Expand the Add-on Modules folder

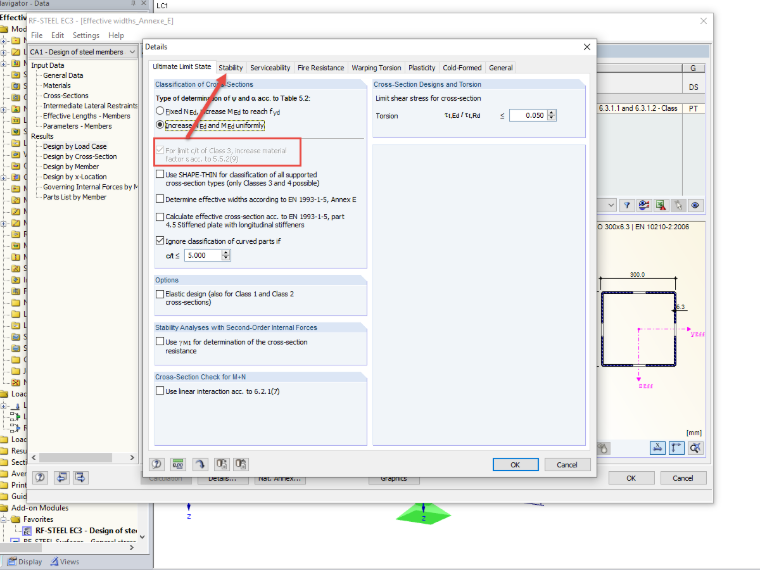tap(4, 508)
